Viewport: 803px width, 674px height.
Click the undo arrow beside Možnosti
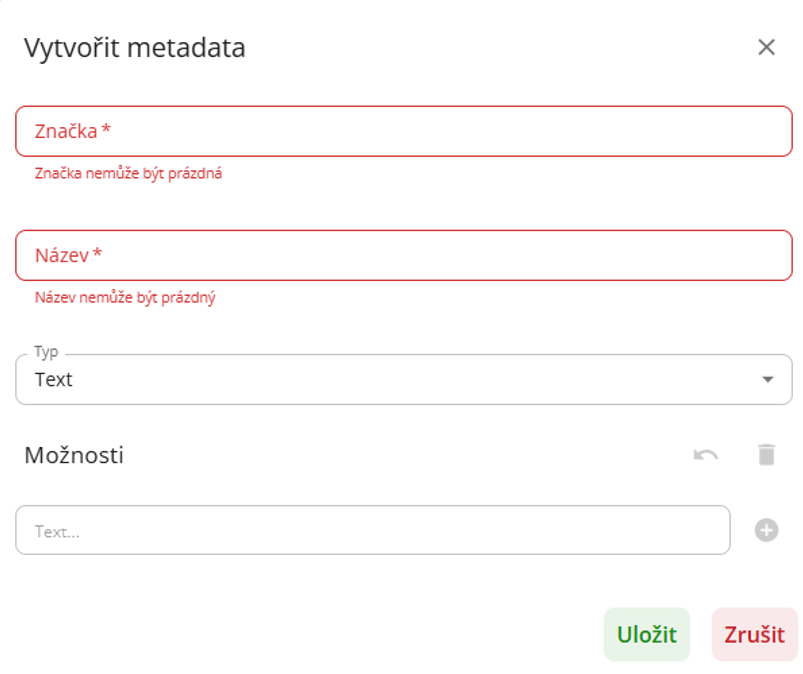pyautogui.click(x=706, y=455)
